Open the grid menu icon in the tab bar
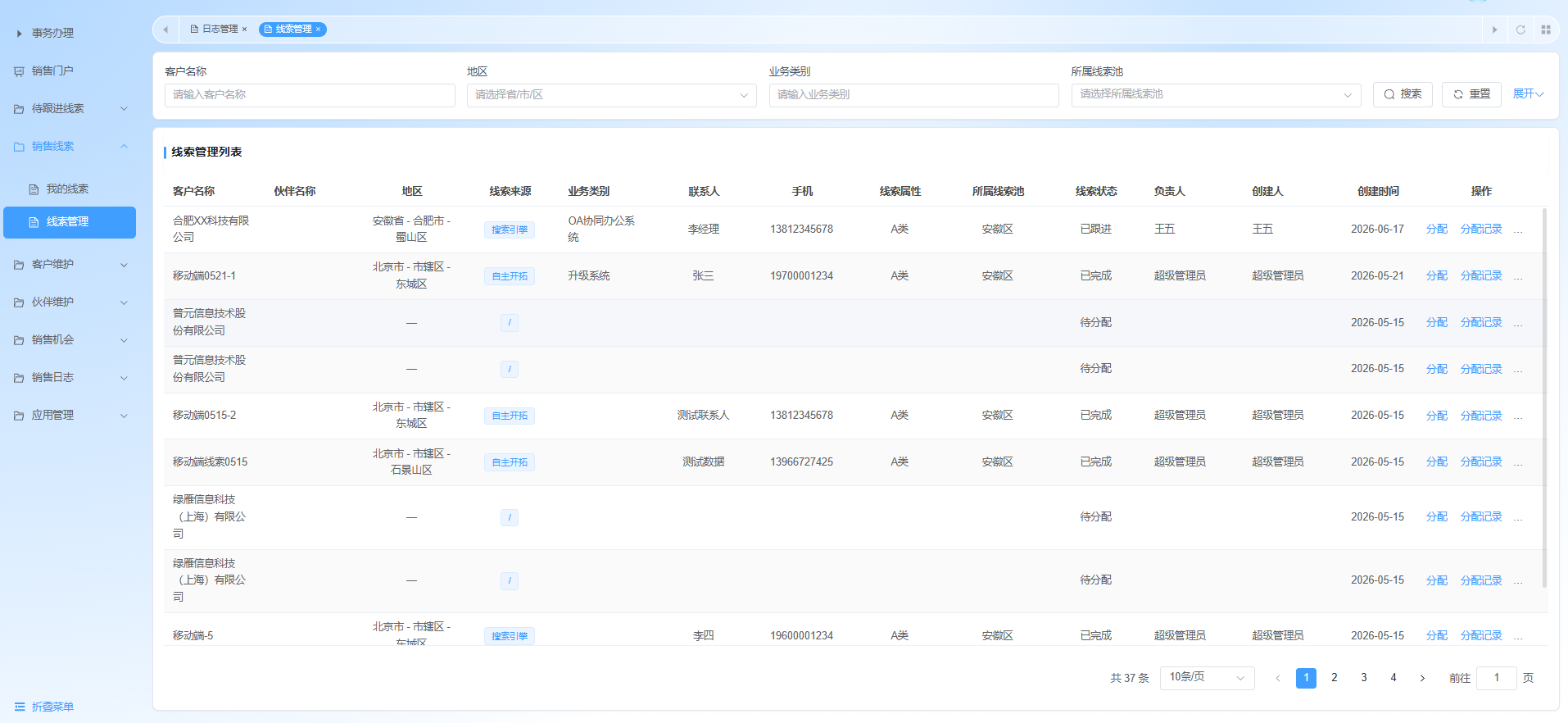The image size is (1568, 723). (1546, 30)
